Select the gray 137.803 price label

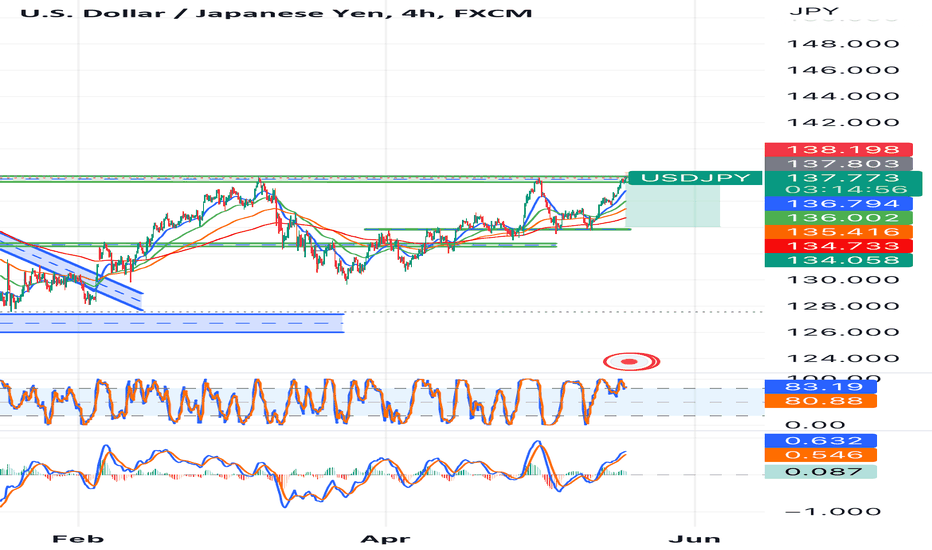coord(838,164)
